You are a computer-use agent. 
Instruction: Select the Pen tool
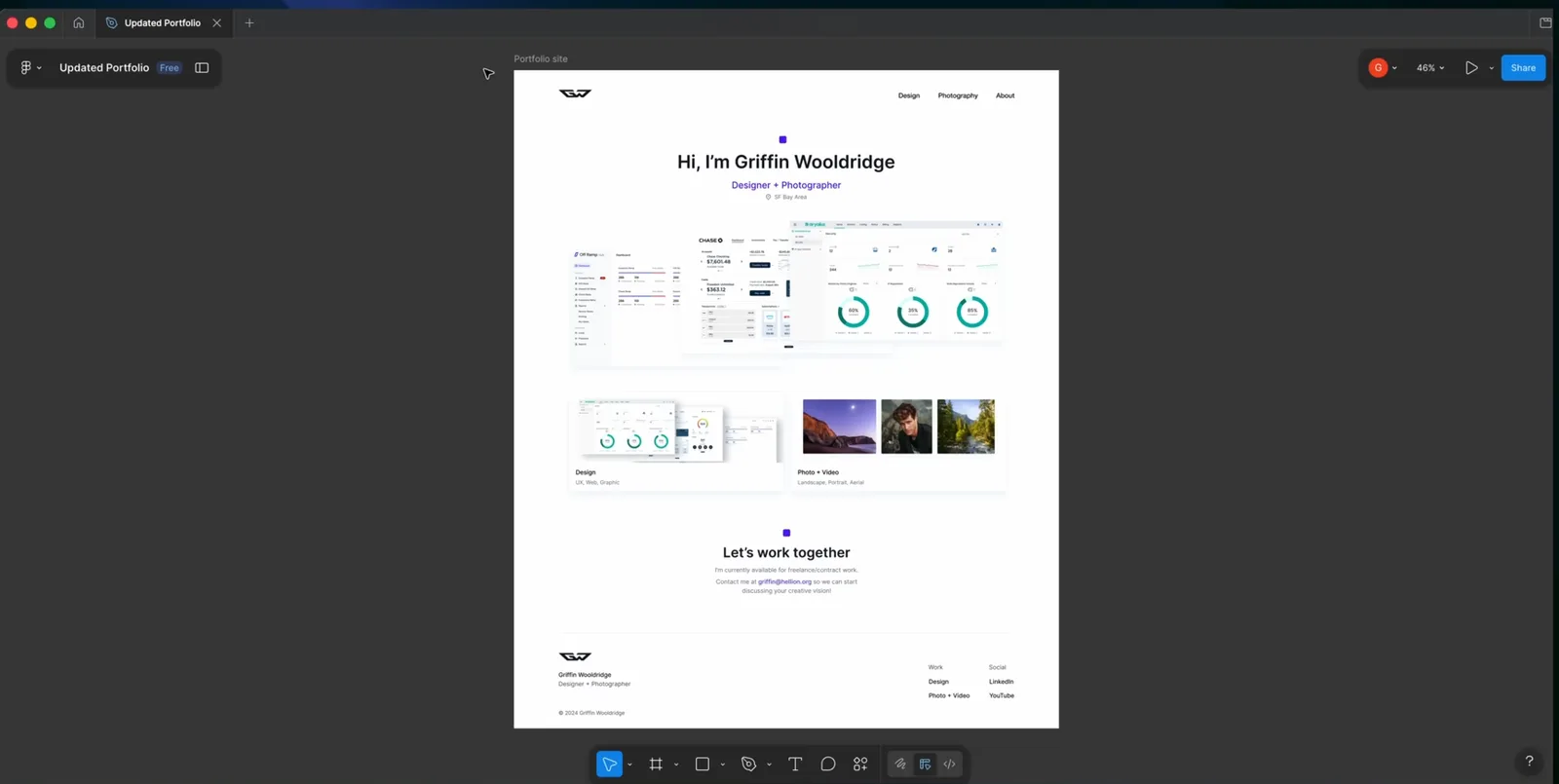click(748, 765)
